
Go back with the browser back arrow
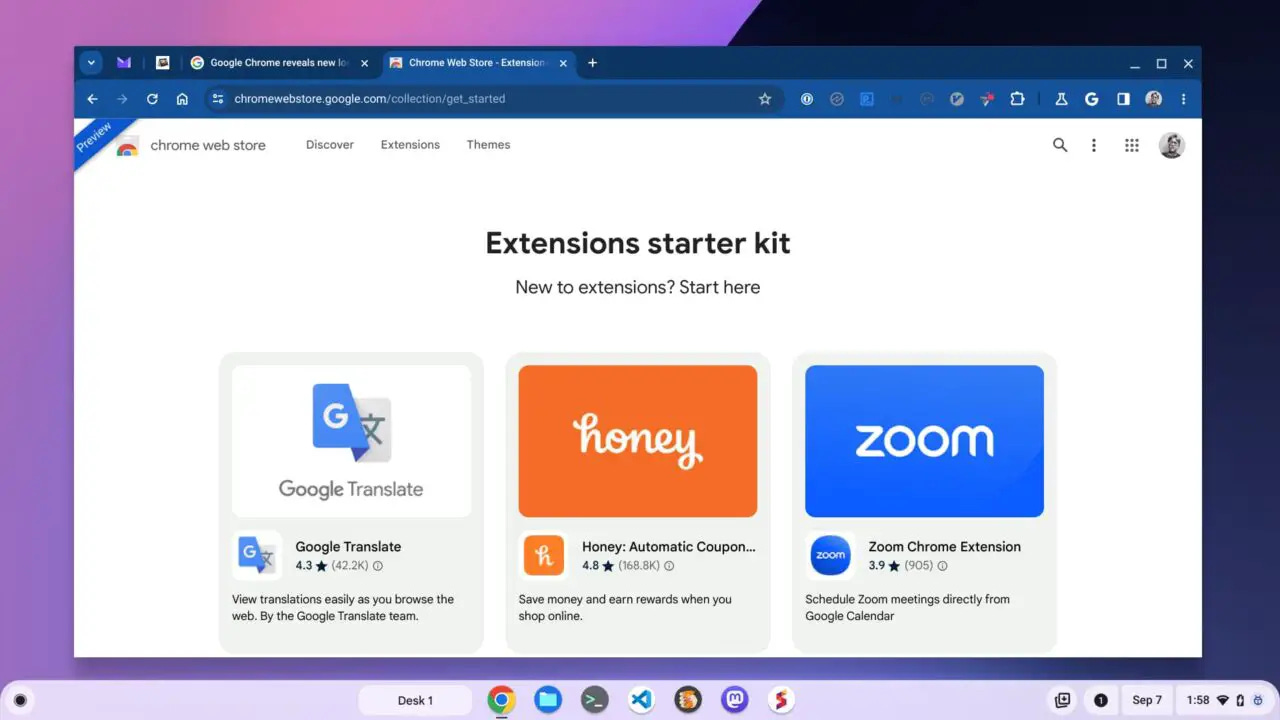[92, 99]
